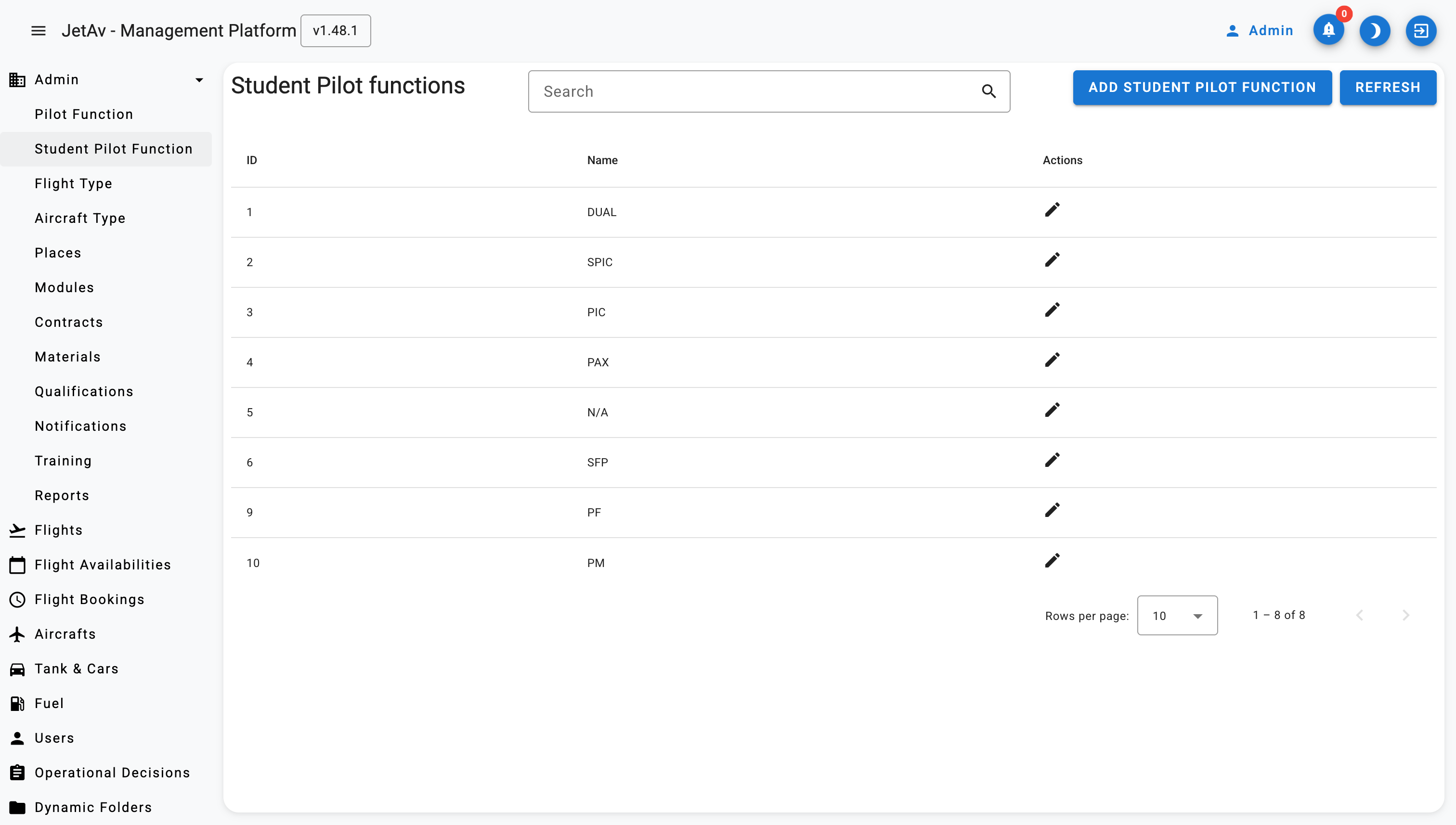Edit the PAX function entry
Viewport: 1456px width, 825px height.
(1052, 361)
